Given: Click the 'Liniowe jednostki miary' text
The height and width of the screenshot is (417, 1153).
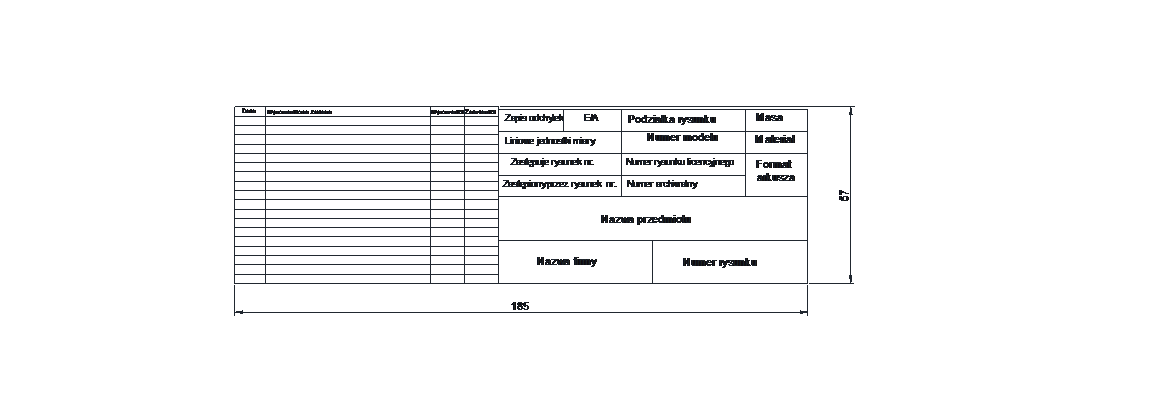Looking at the screenshot, I should coord(550,142).
